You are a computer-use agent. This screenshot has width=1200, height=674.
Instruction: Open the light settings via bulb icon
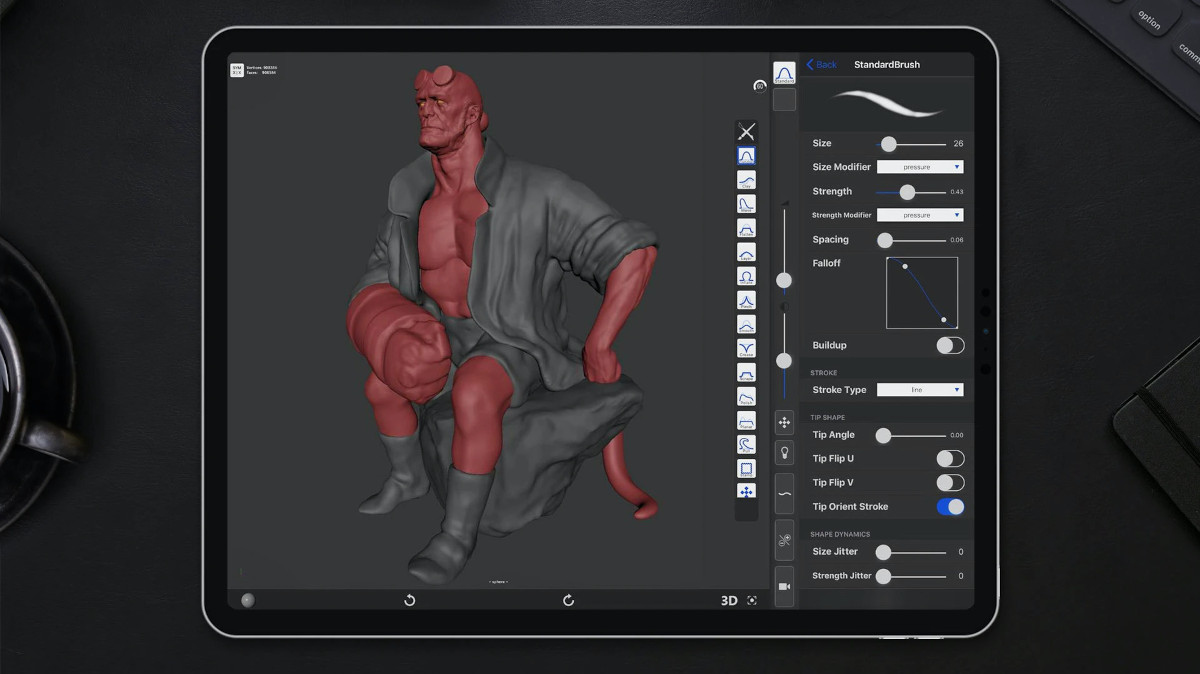click(x=785, y=452)
